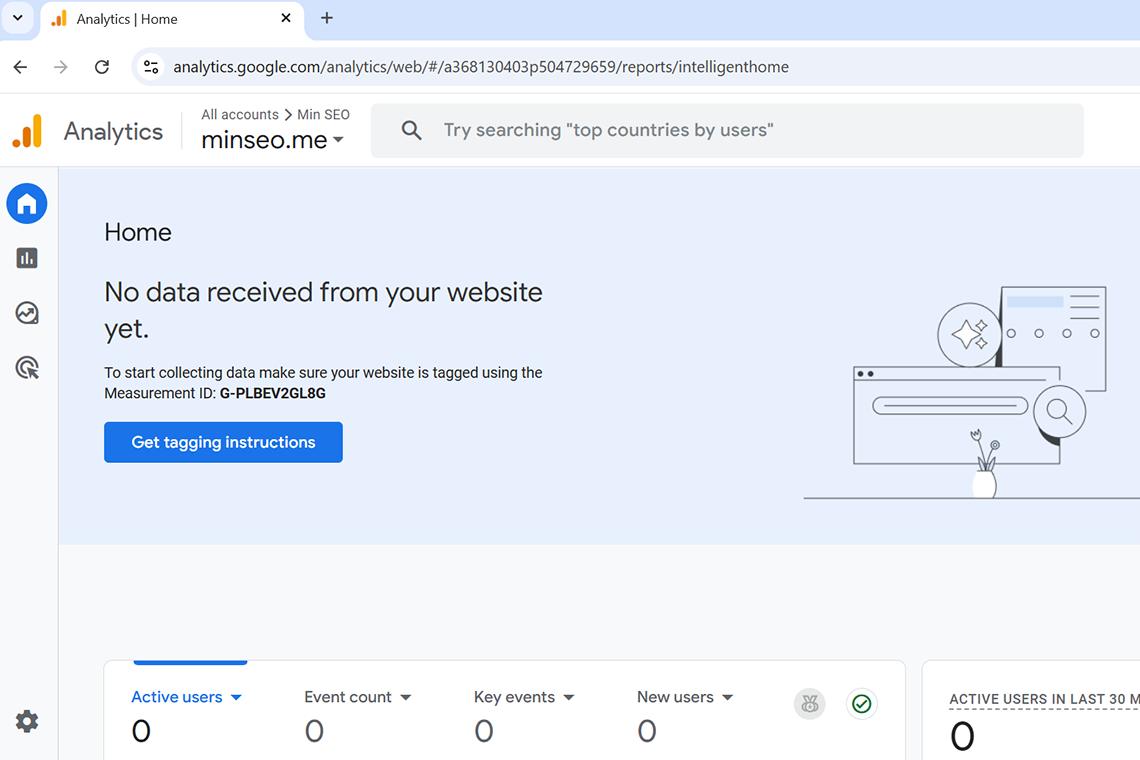Click the Get tagging instructions button

[223, 442]
